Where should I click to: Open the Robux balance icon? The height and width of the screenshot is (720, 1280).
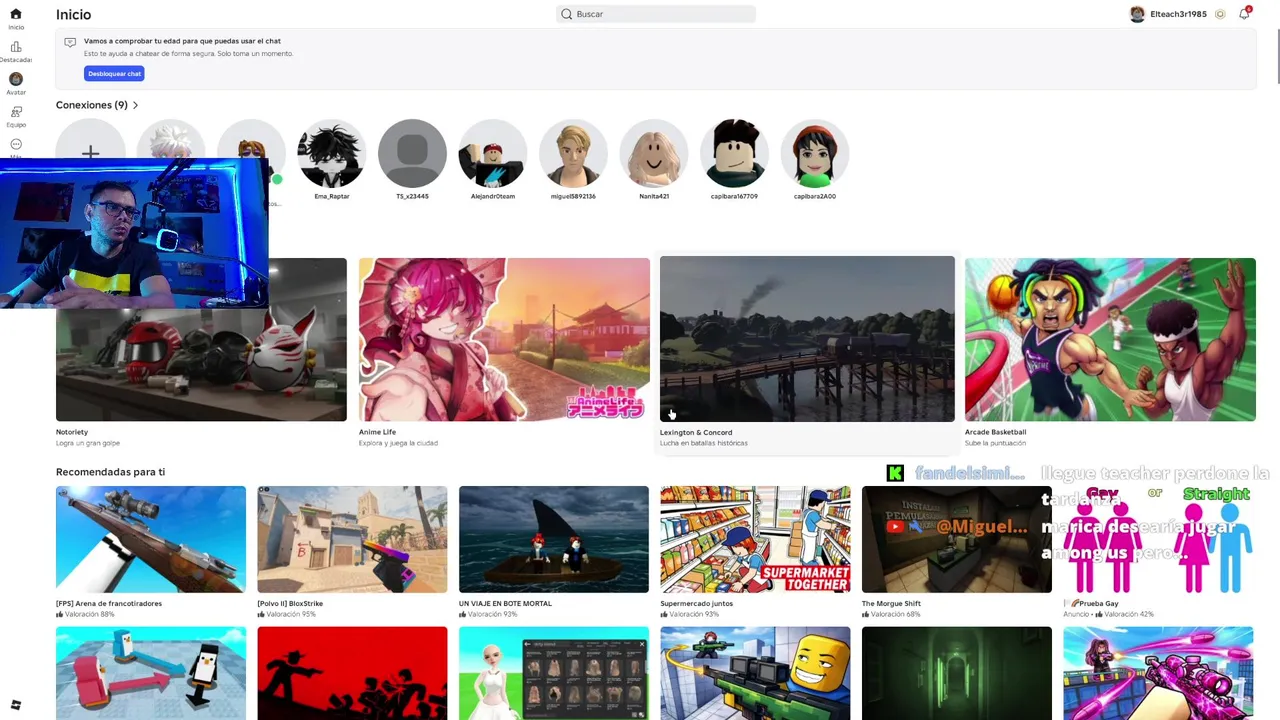1220,14
